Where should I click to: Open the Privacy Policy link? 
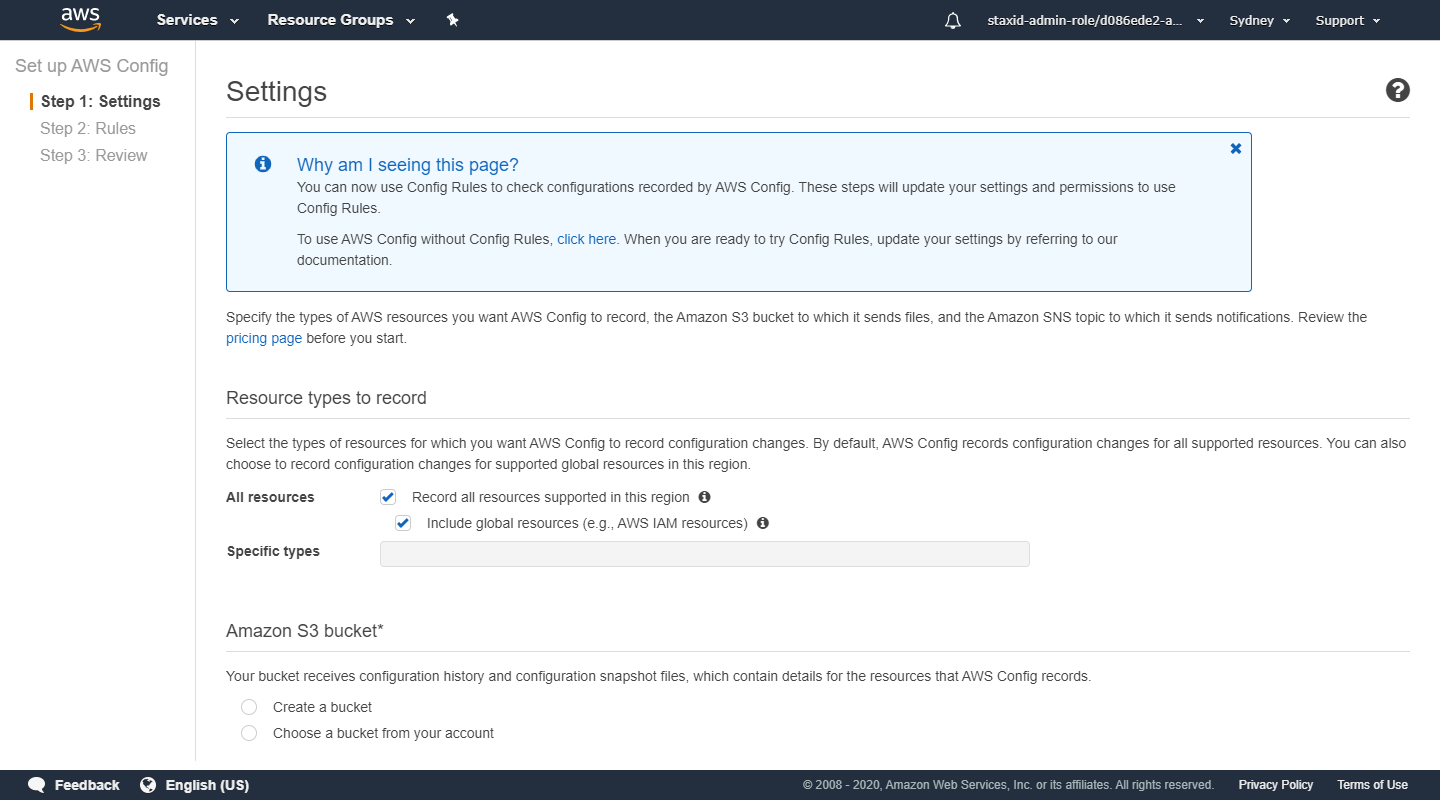1276,785
